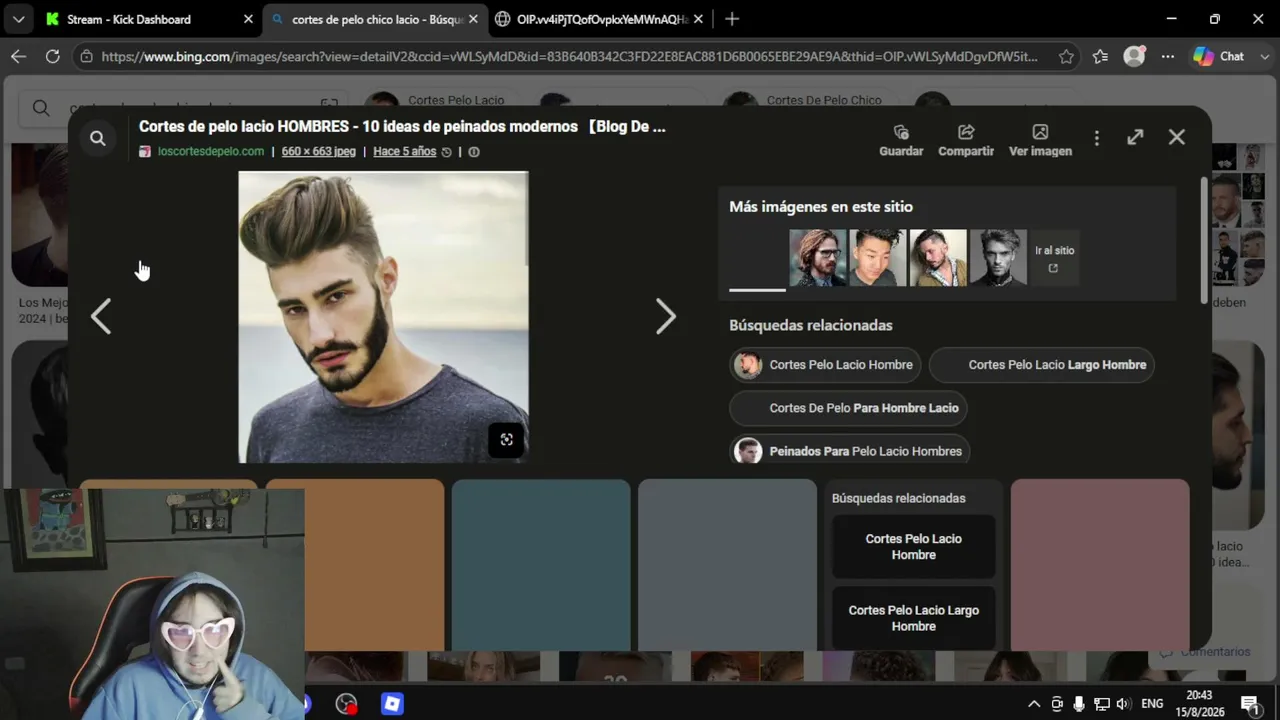The width and height of the screenshot is (1280, 720).
Task: Open the notification center icon
Action: point(1249,704)
